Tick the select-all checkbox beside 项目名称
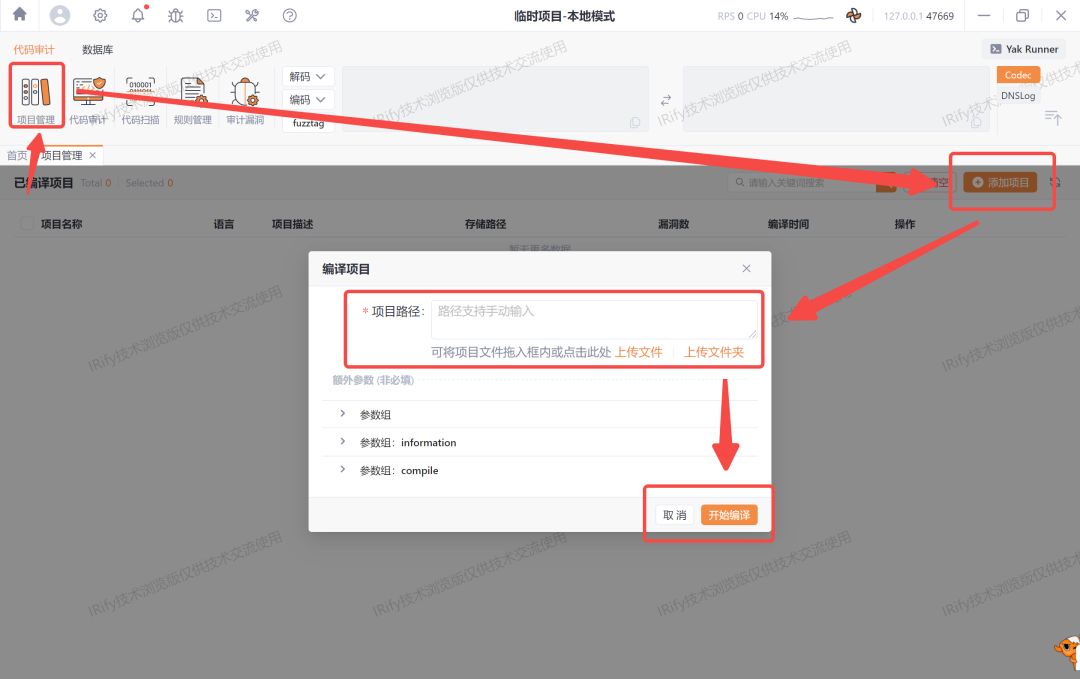The height and width of the screenshot is (679, 1080). [27, 224]
